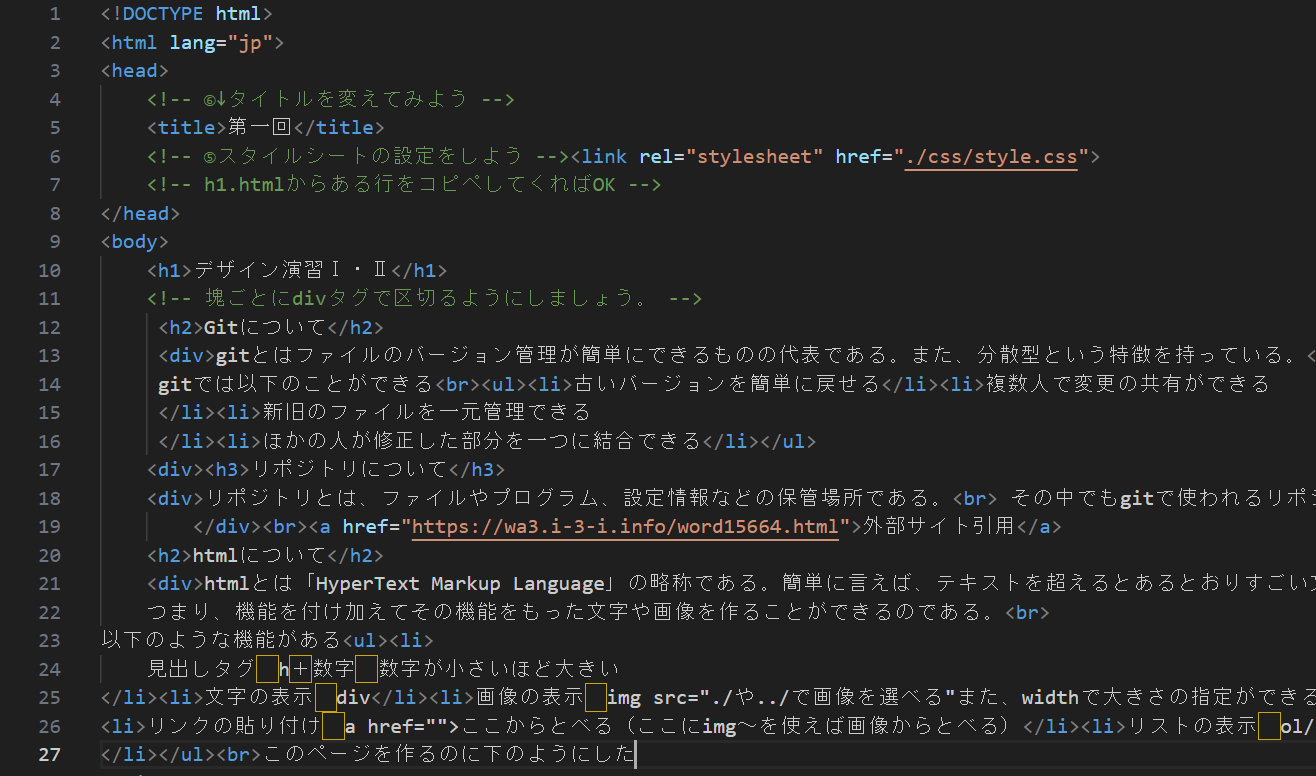Click the comment 塊ごとにdivタグで区切る

(424, 298)
